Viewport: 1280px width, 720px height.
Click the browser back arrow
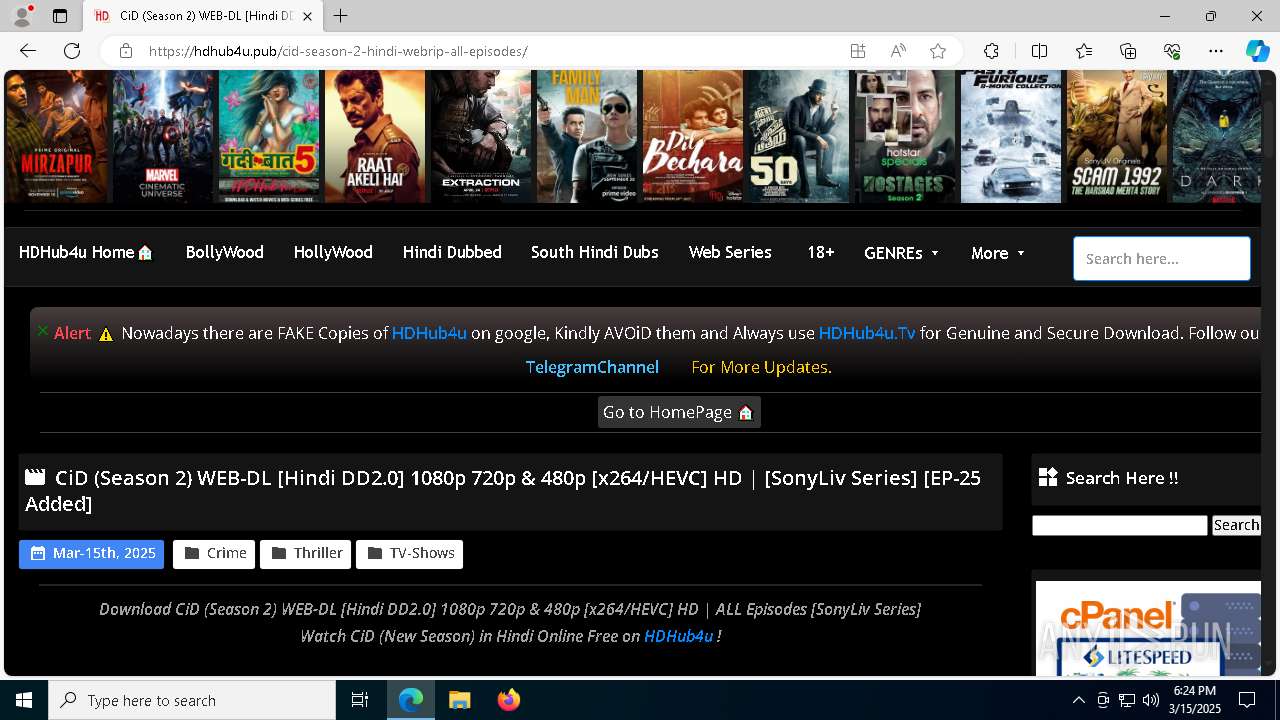point(28,51)
